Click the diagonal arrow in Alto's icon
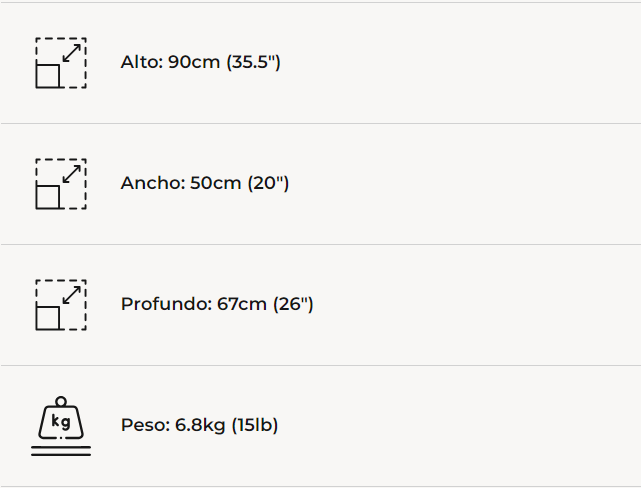Screen dimensions: 641x488 (71, 53)
